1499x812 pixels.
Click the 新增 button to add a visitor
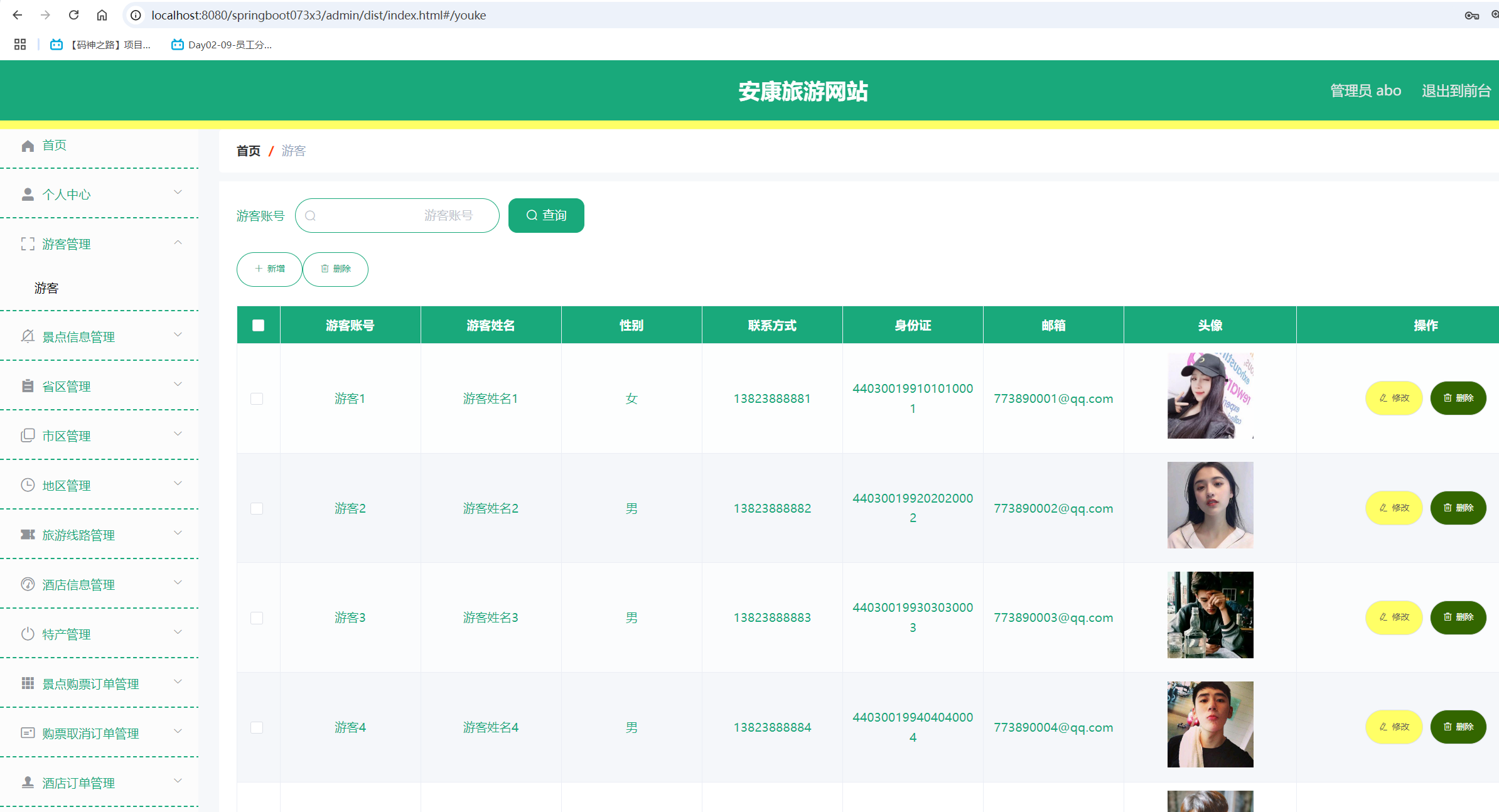coord(269,269)
